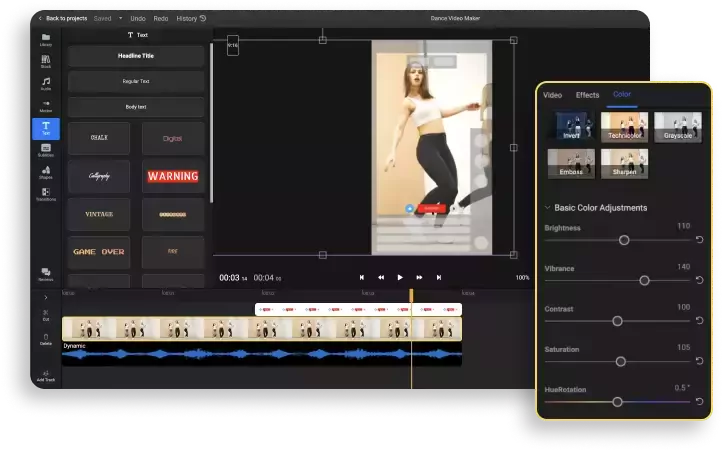Click the rewind button
This screenshot has height=451, width=723.
(x=381, y=278)
